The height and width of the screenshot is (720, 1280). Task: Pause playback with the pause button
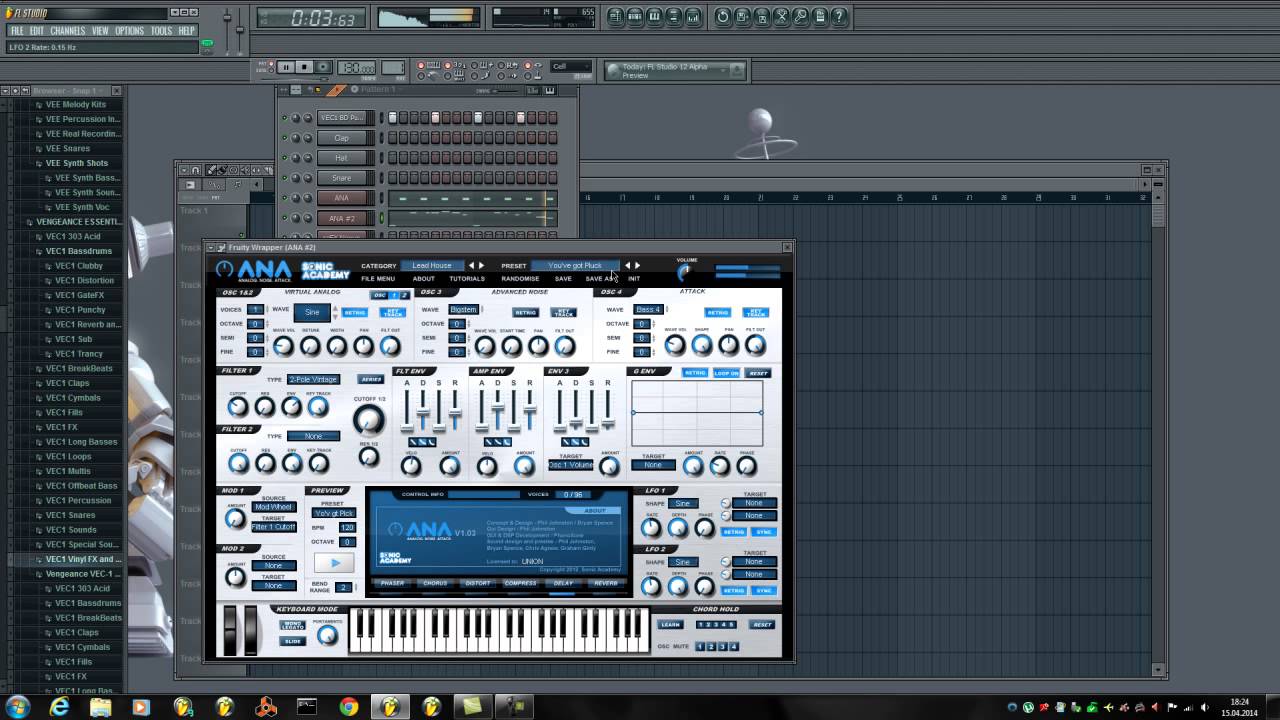pyautogui.click(x=286, y=67)
